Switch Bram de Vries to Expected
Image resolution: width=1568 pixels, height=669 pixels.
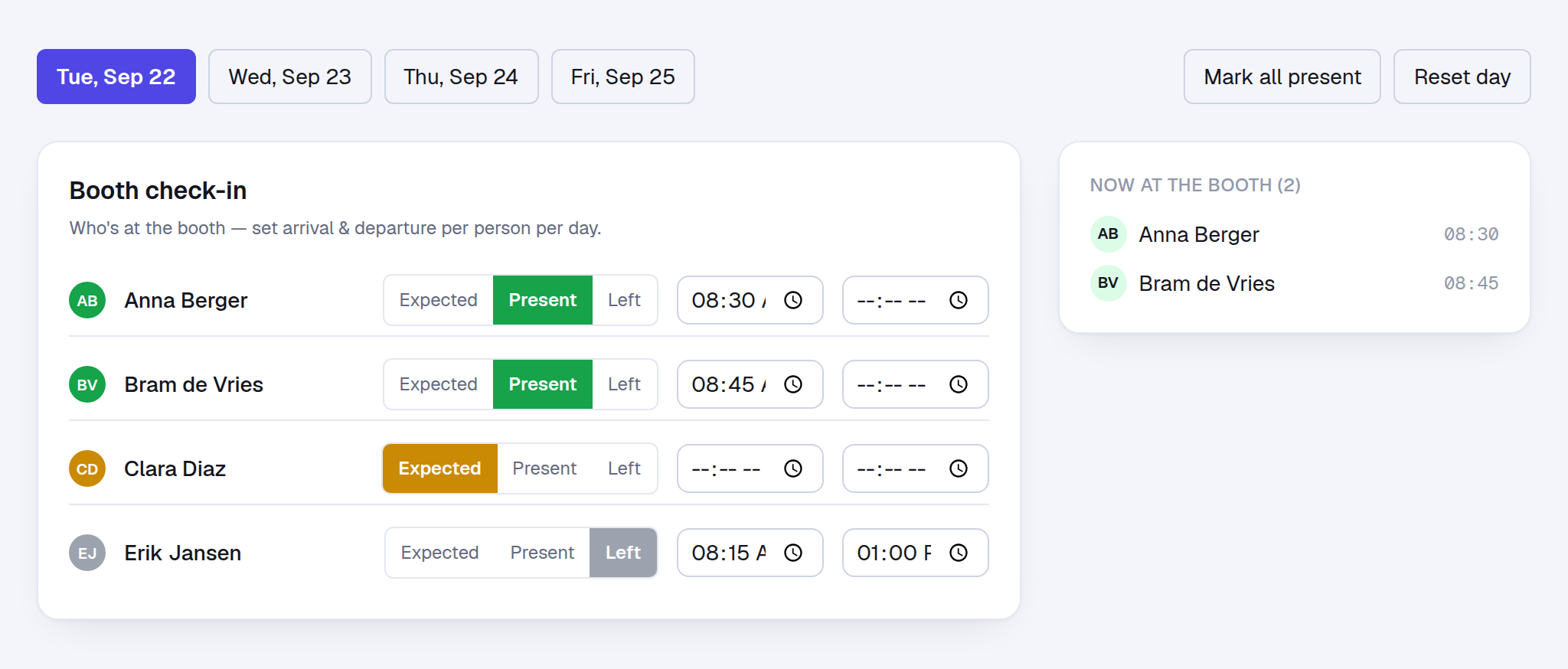click(438, 384)
